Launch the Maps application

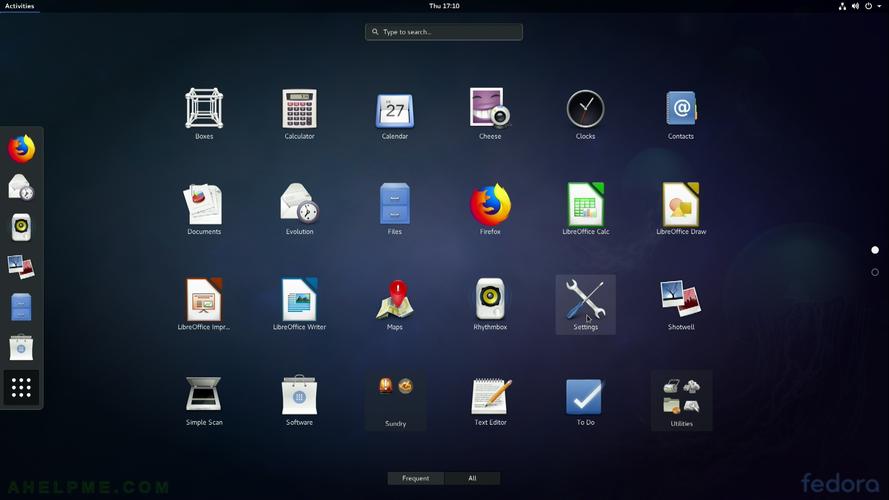tap(395, 304)
